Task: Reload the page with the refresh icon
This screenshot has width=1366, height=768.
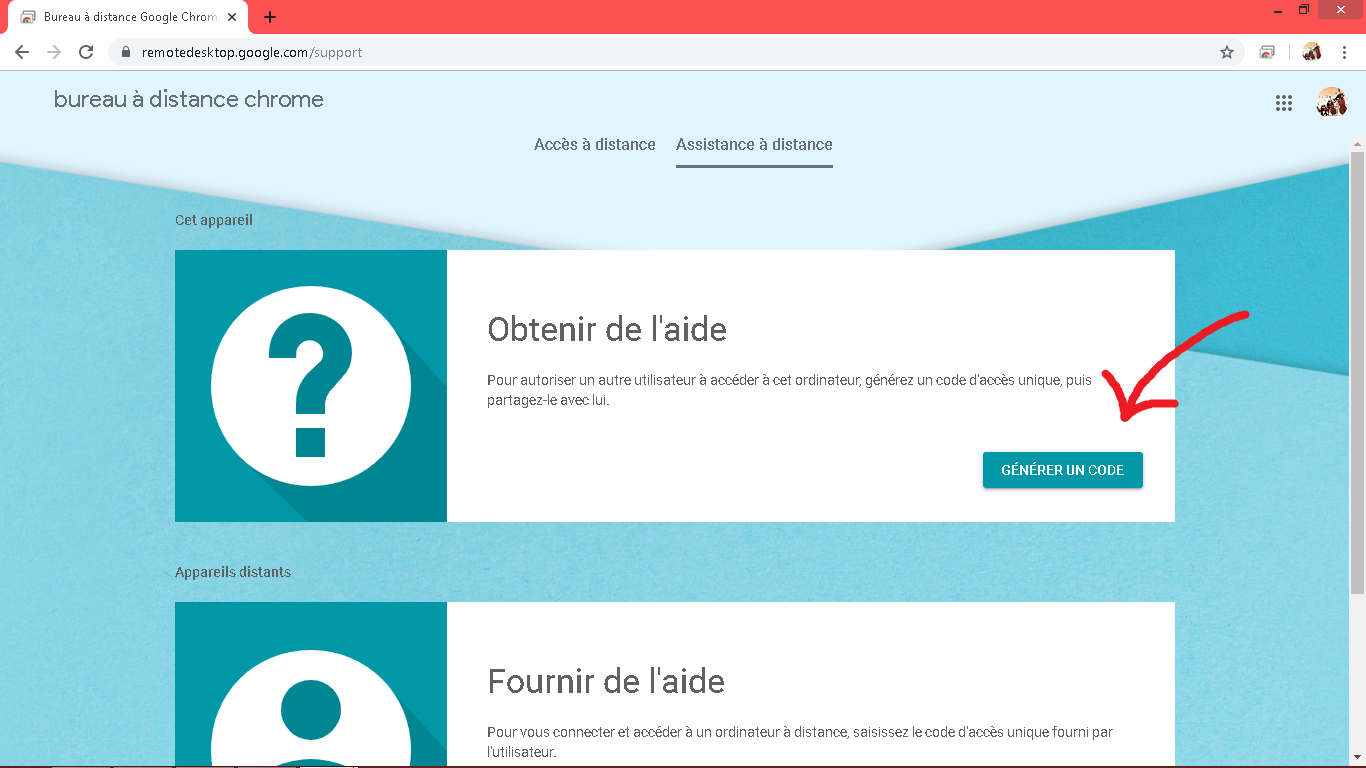Action: (x=86, y=52)
